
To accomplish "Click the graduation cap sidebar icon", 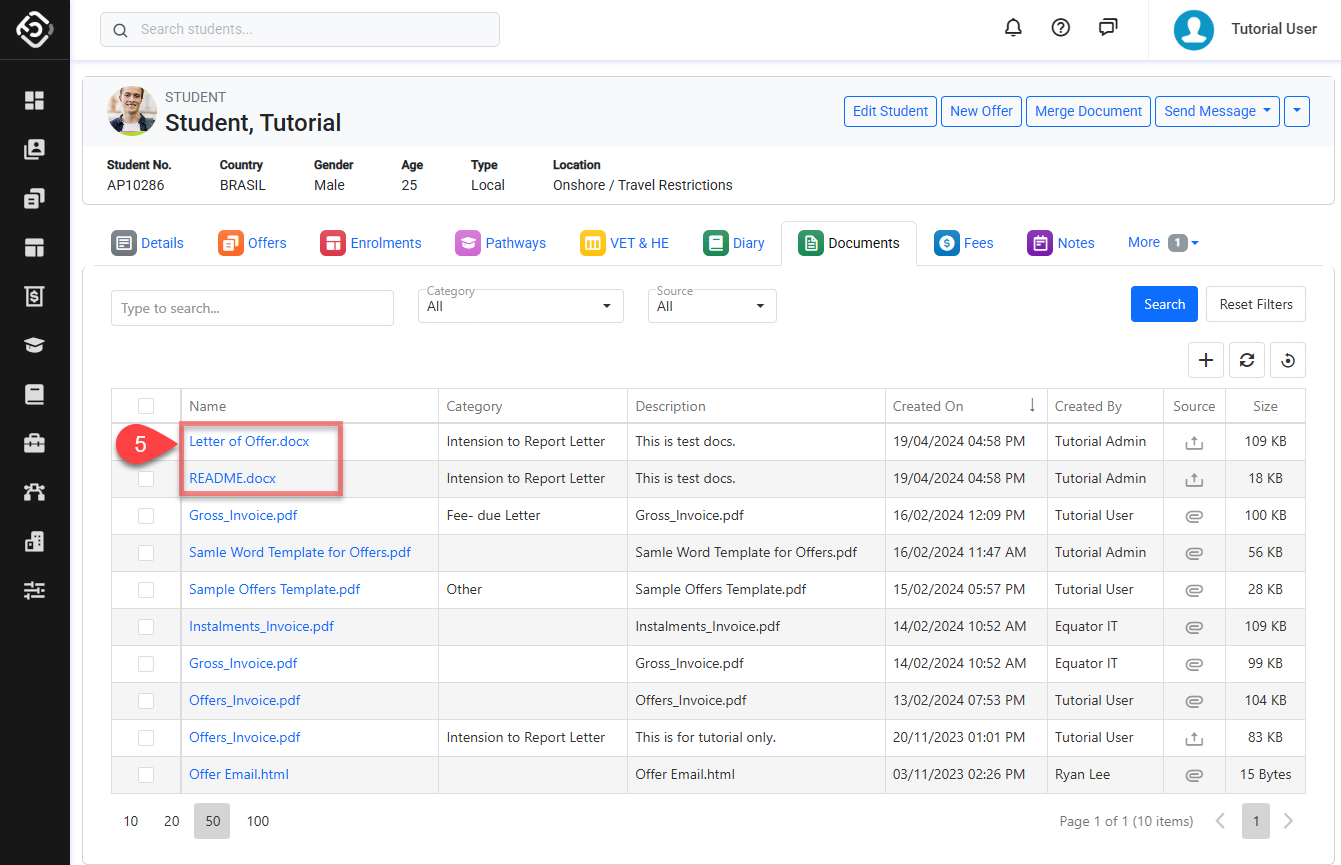I will click(35, 345).
